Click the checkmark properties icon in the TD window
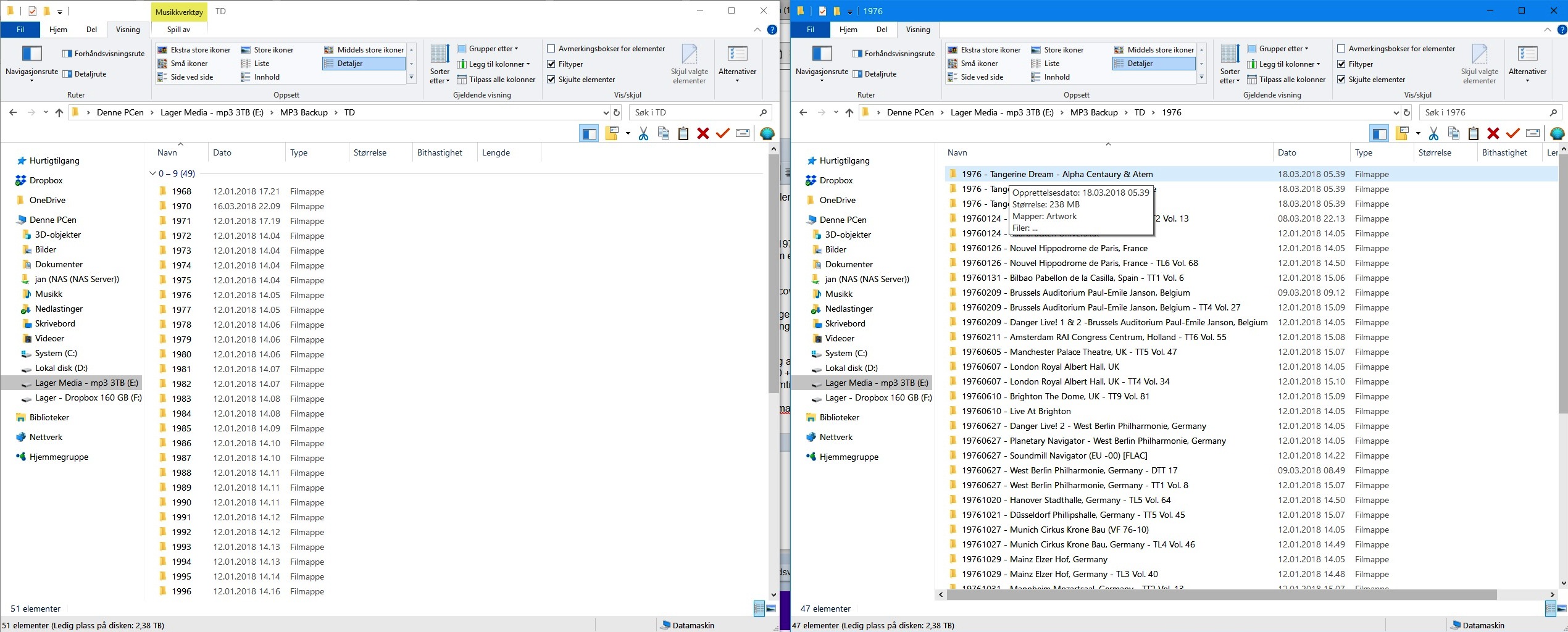1568x632 pixels. (x=722, y=133)
